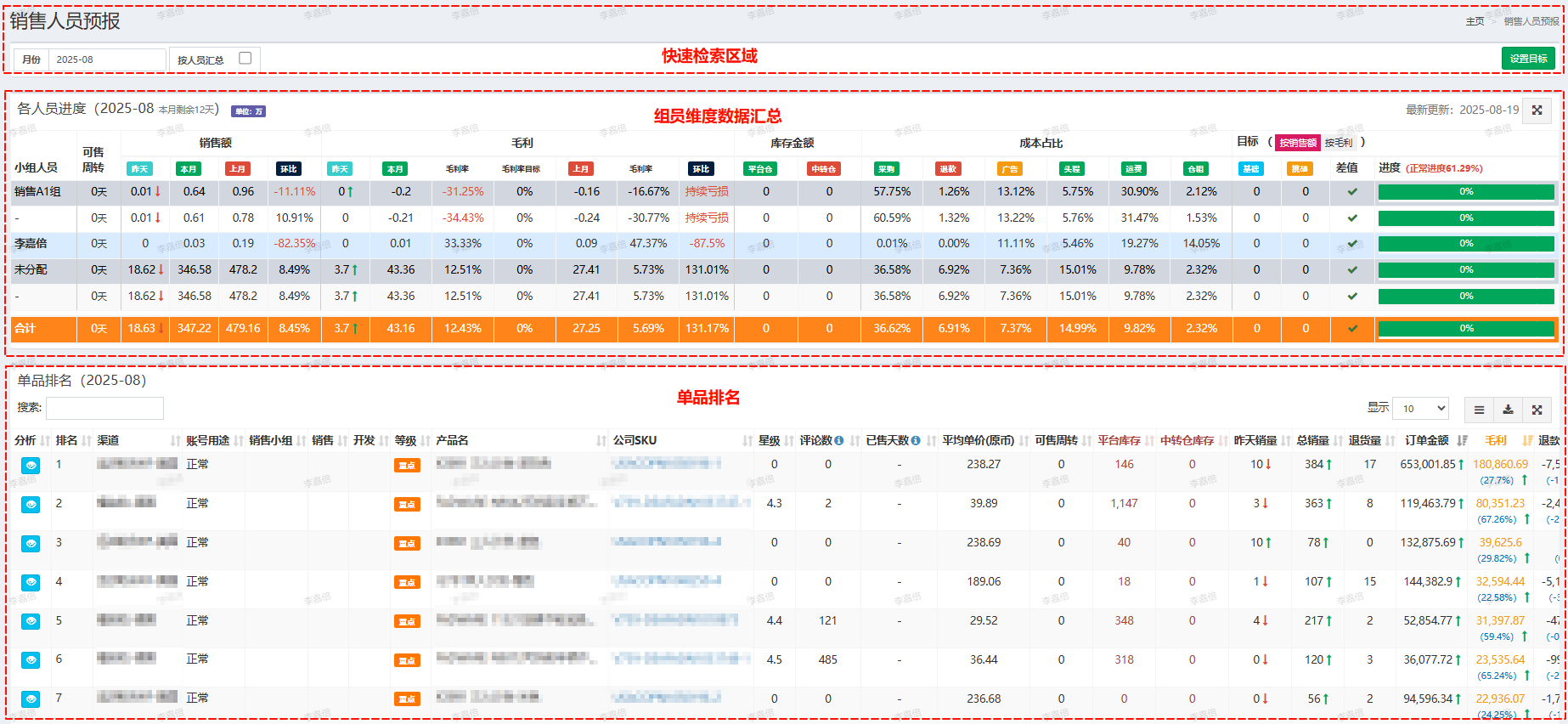1568x724 pixels.
Task: Click the eye icon on rank 7 row
Action: point(31,699)
